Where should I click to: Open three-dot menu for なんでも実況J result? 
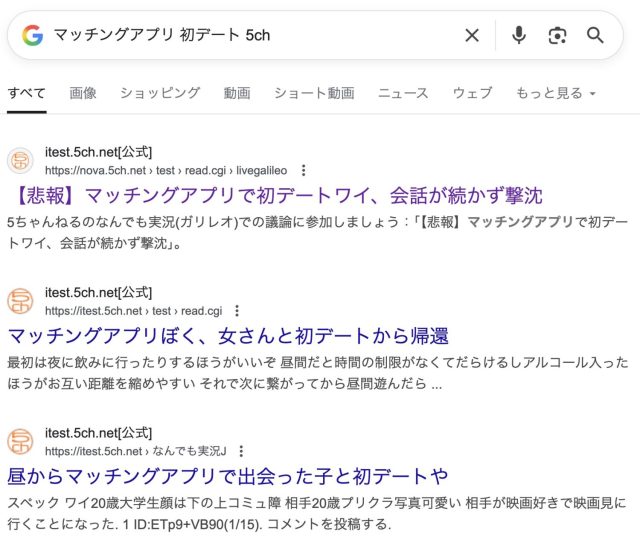click(241, 451)
